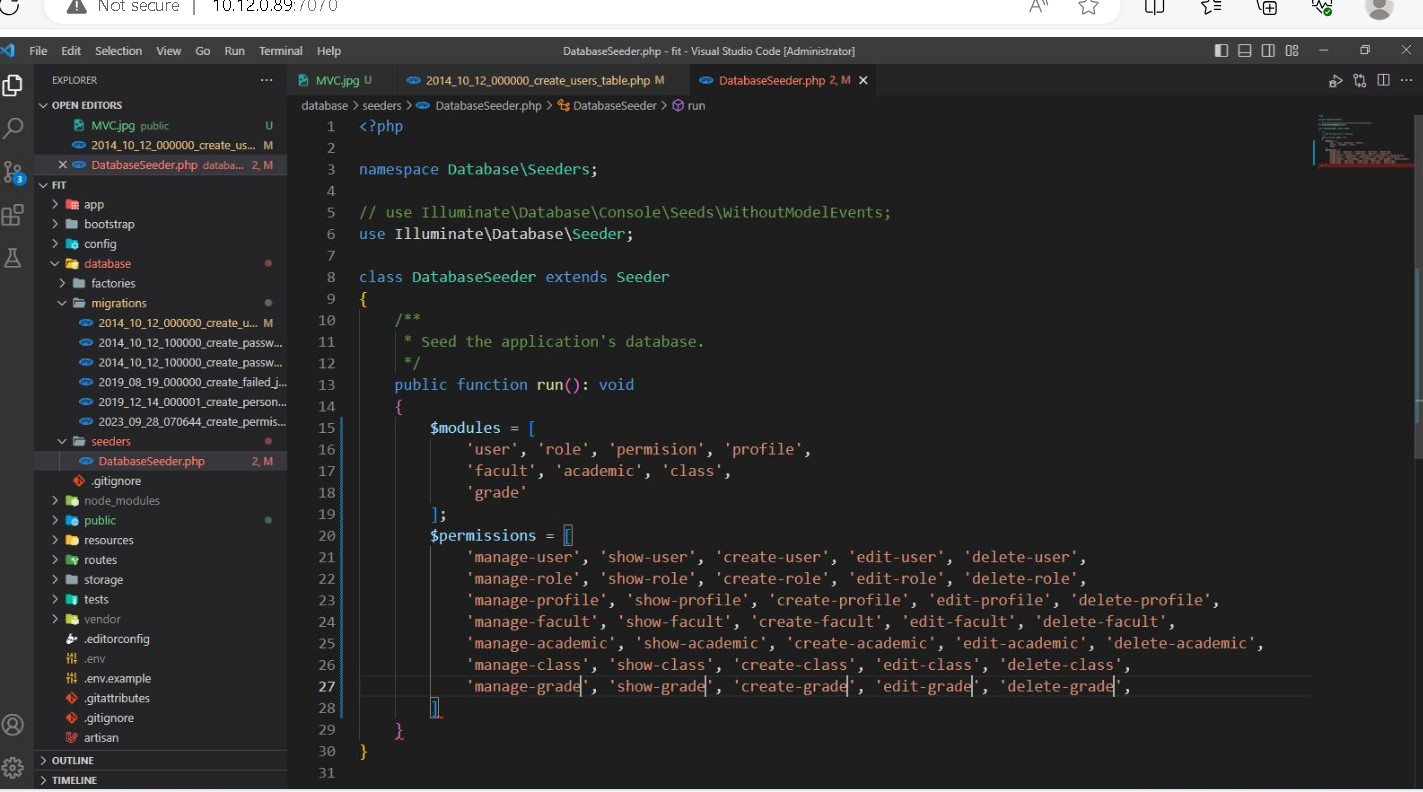
Task: Open the .env.example file
Action: (117, 678)
